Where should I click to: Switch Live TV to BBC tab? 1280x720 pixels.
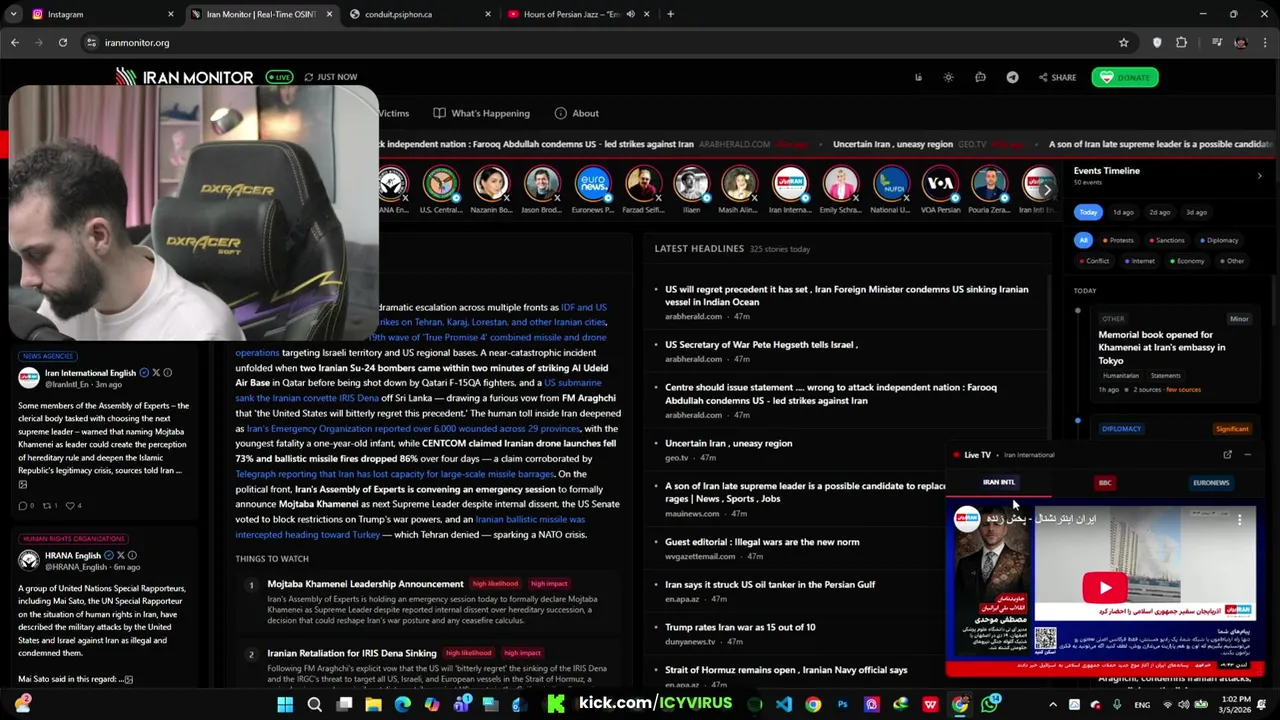click(1105, 482)
